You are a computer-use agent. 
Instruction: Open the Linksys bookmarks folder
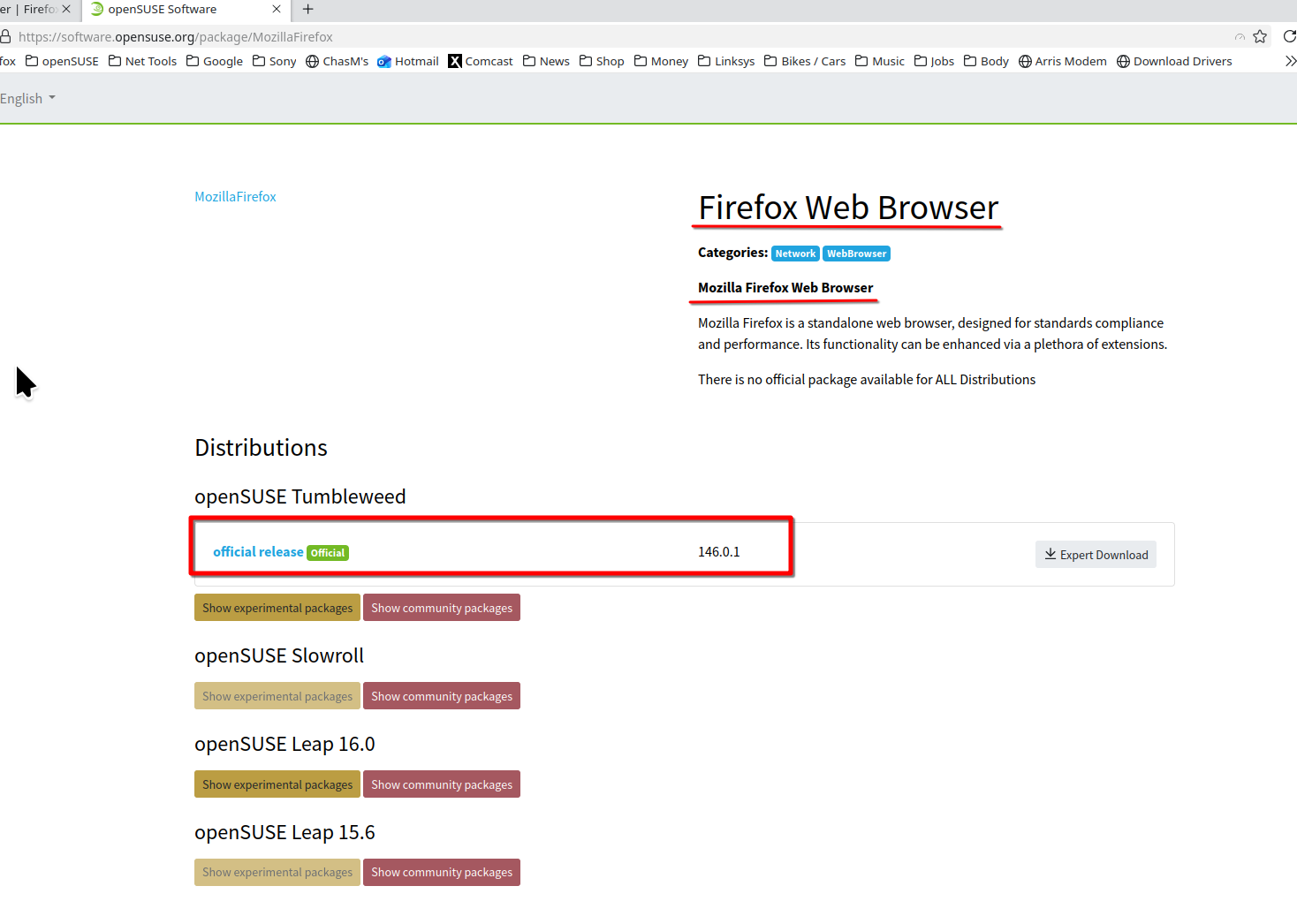pyautogui.click(x=726, y=61)
